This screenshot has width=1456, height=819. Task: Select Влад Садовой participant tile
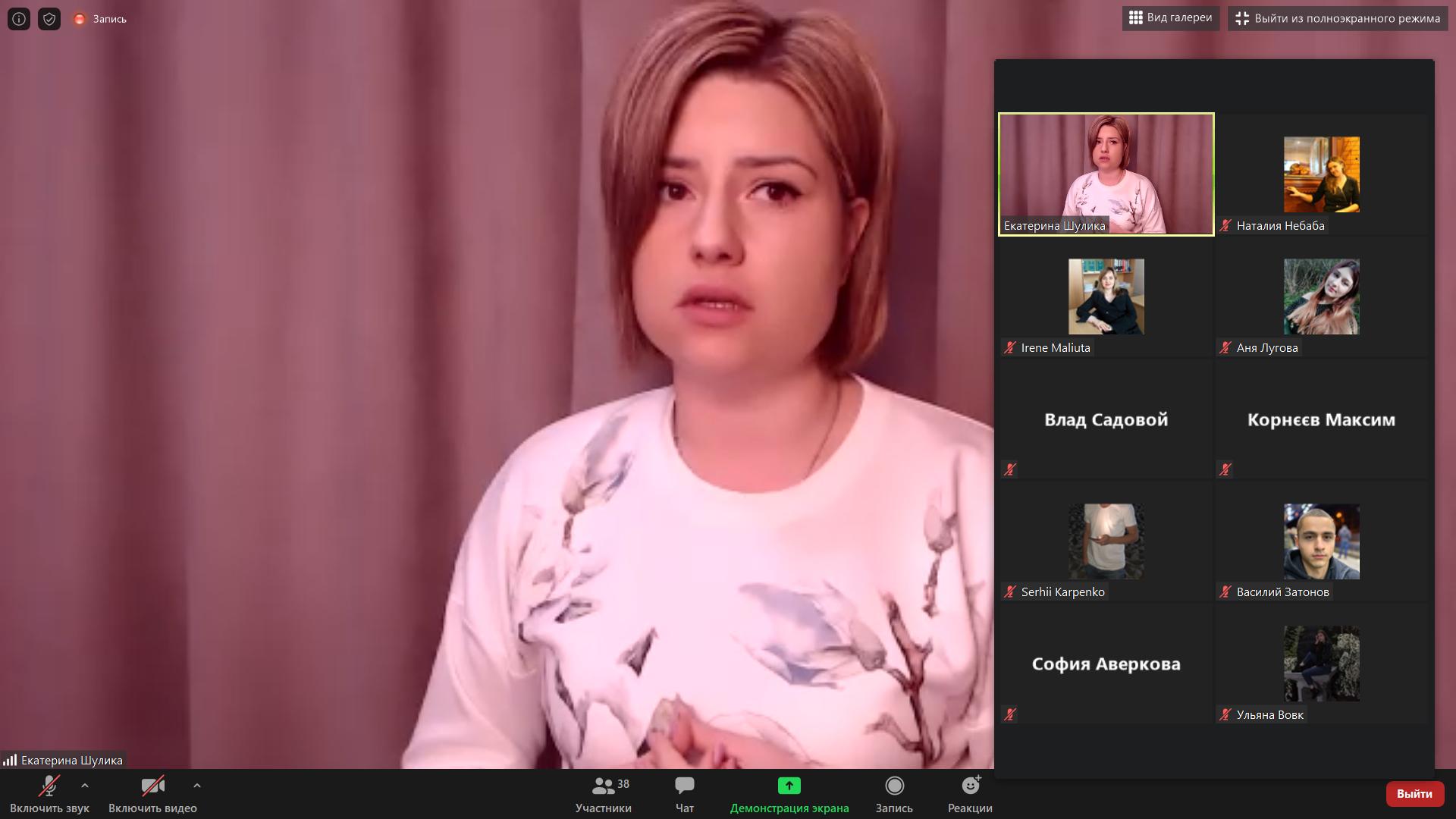coord(1106,419)
